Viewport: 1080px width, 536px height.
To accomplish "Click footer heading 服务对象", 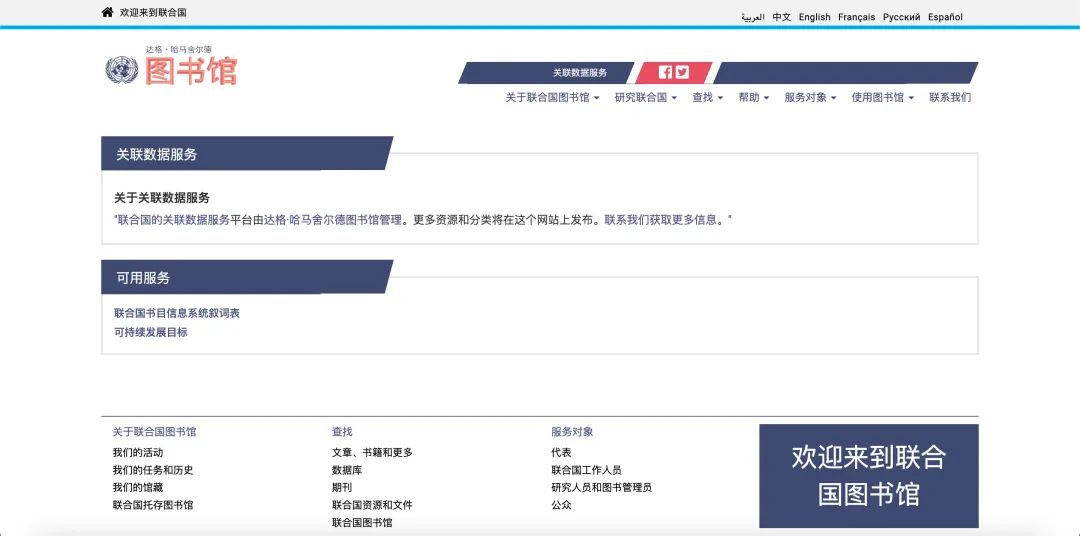I will [x=572, y=432].
